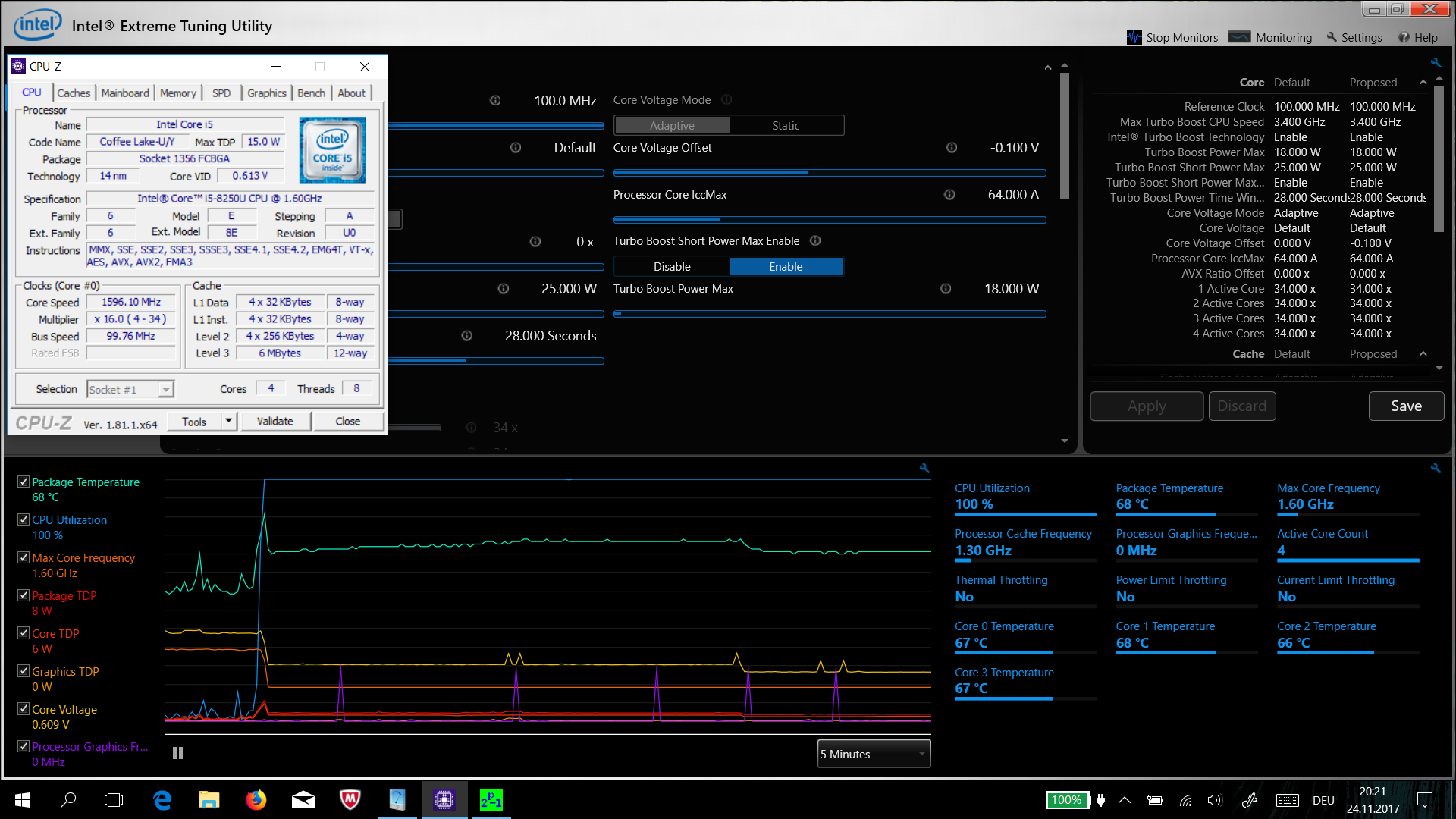Open McAfee icon in taskbar
The image size is (1456, 819).
click(350, 800)
